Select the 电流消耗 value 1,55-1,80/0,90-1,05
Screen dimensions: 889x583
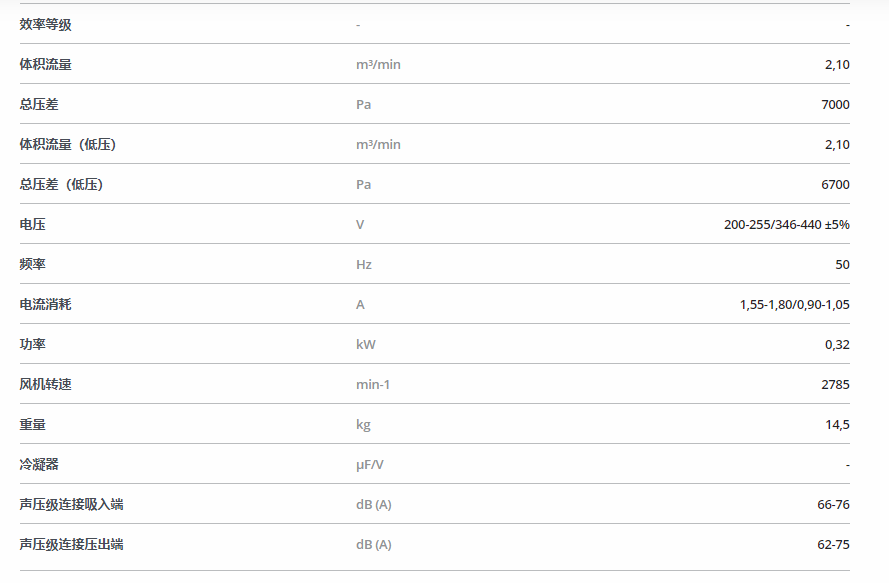(x=794, y=305)
